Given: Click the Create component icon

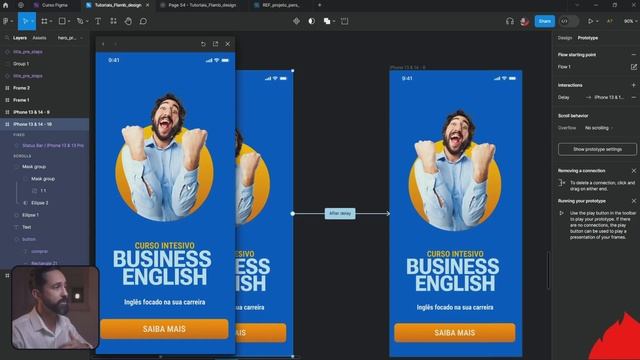Looking at the screenshot, I should point(296,21).
